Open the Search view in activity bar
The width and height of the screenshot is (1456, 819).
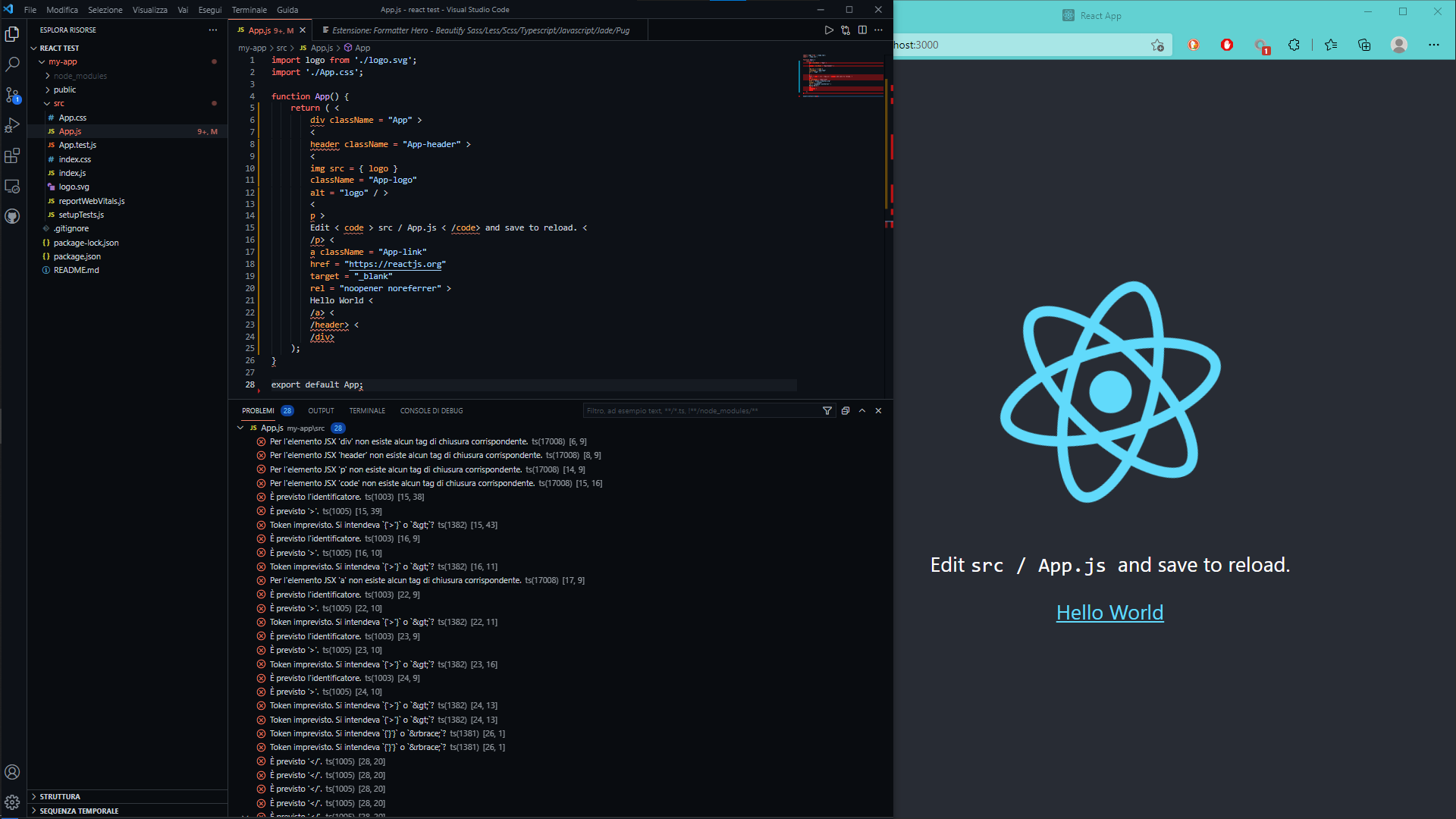[12, 64]
